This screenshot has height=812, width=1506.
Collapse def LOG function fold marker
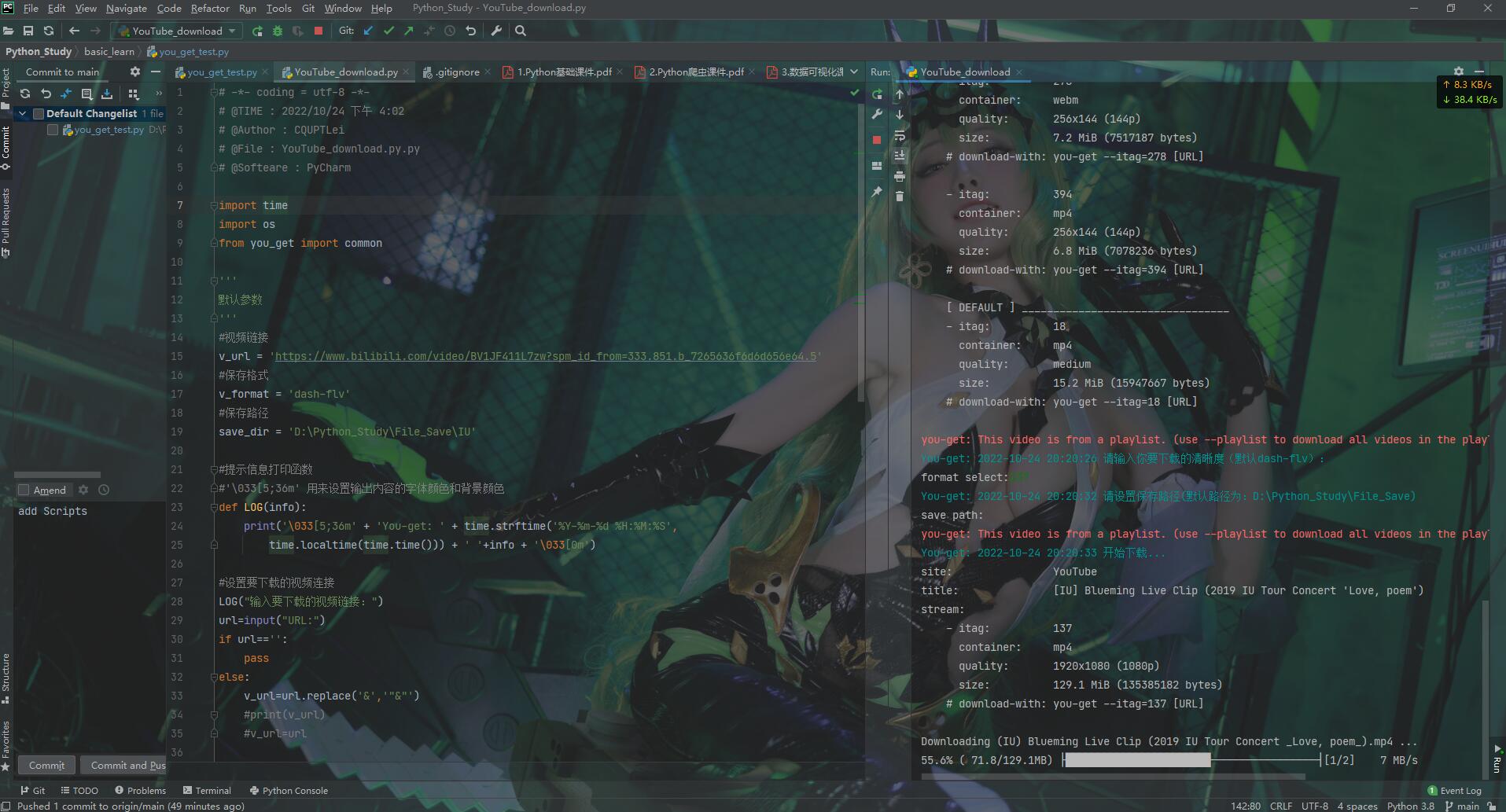coord(214,507)
